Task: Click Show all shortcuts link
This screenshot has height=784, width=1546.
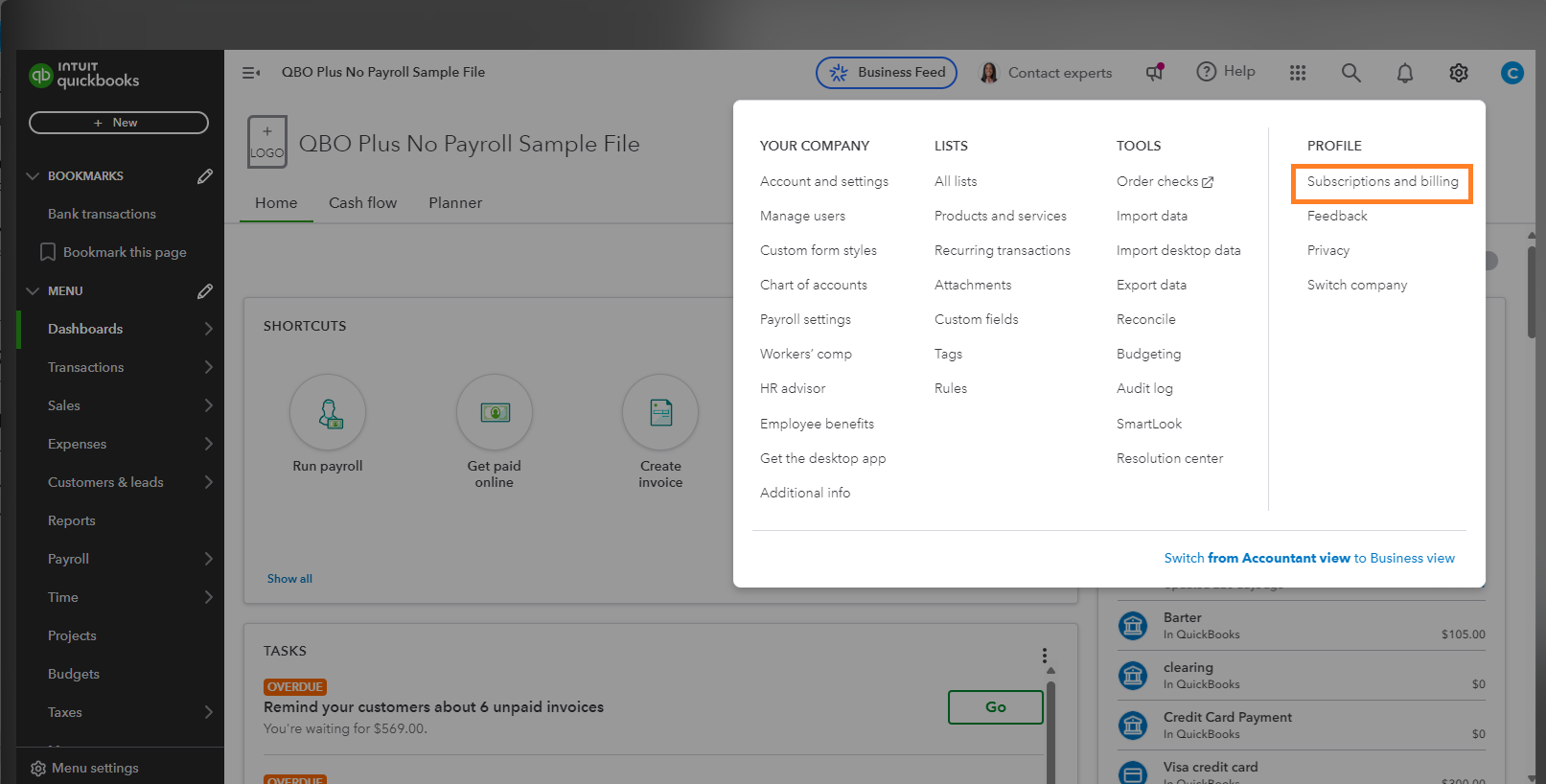Action: pos(289,579)
